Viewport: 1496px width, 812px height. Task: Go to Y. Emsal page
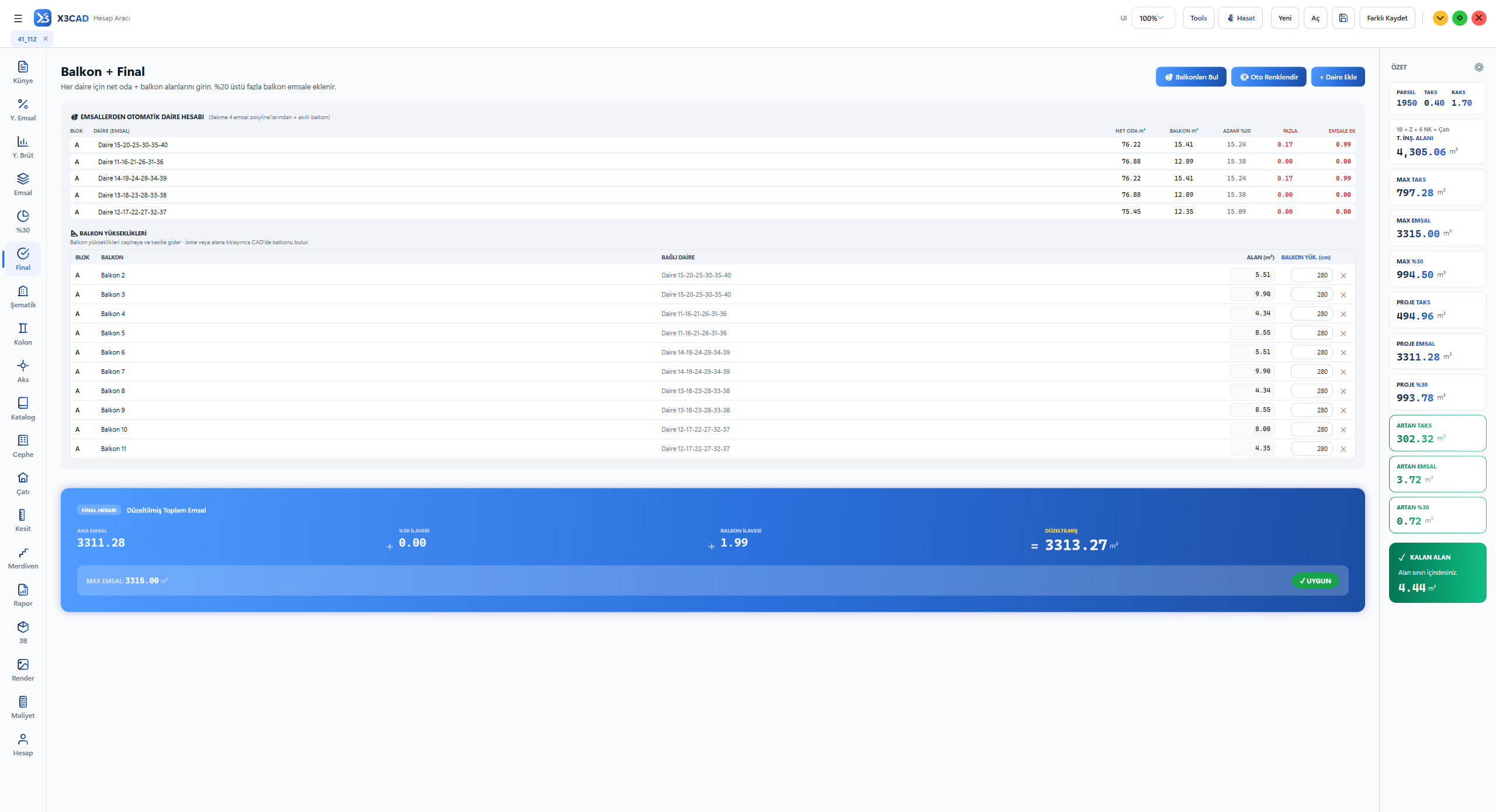coord(23,109)
